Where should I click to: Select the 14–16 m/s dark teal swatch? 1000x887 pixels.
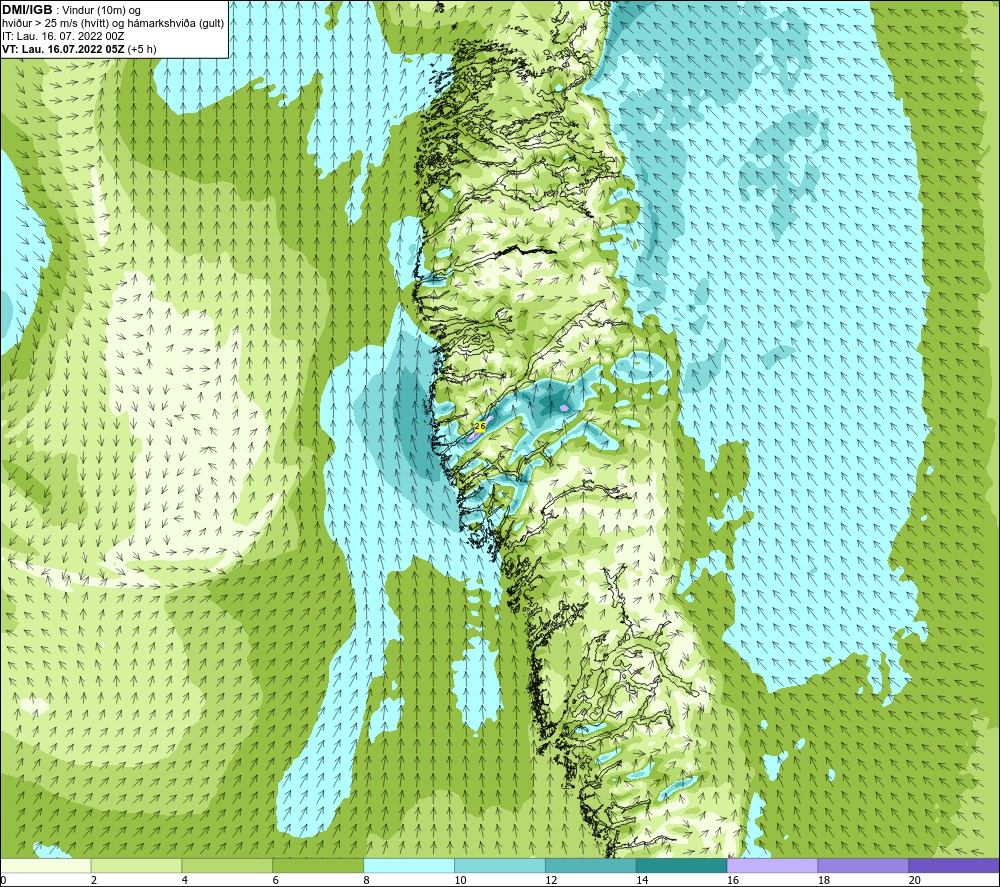682,865
